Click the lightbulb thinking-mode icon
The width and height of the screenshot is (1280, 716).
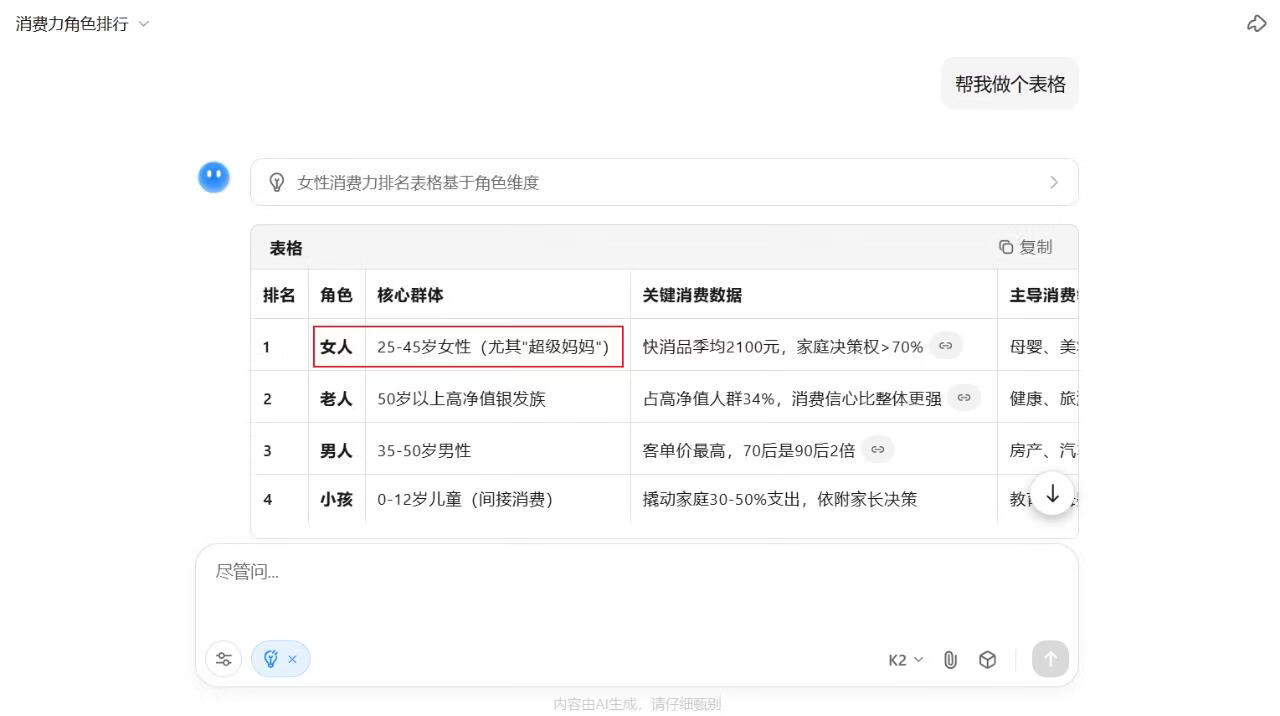click(x=271, y=659)
